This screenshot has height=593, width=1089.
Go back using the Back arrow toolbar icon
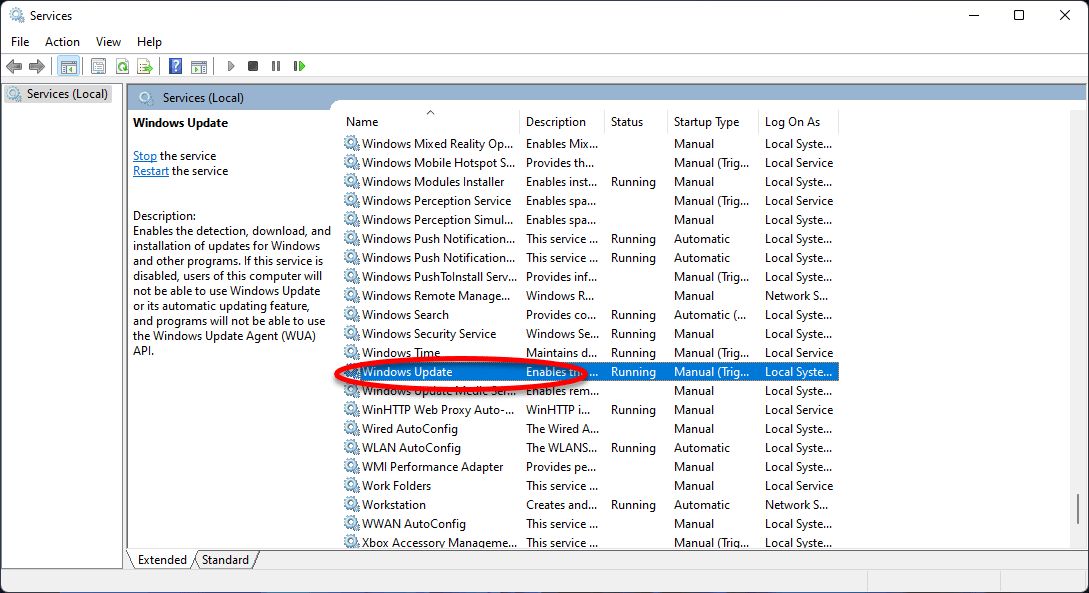pyautogui.click(x=14, y=67)
